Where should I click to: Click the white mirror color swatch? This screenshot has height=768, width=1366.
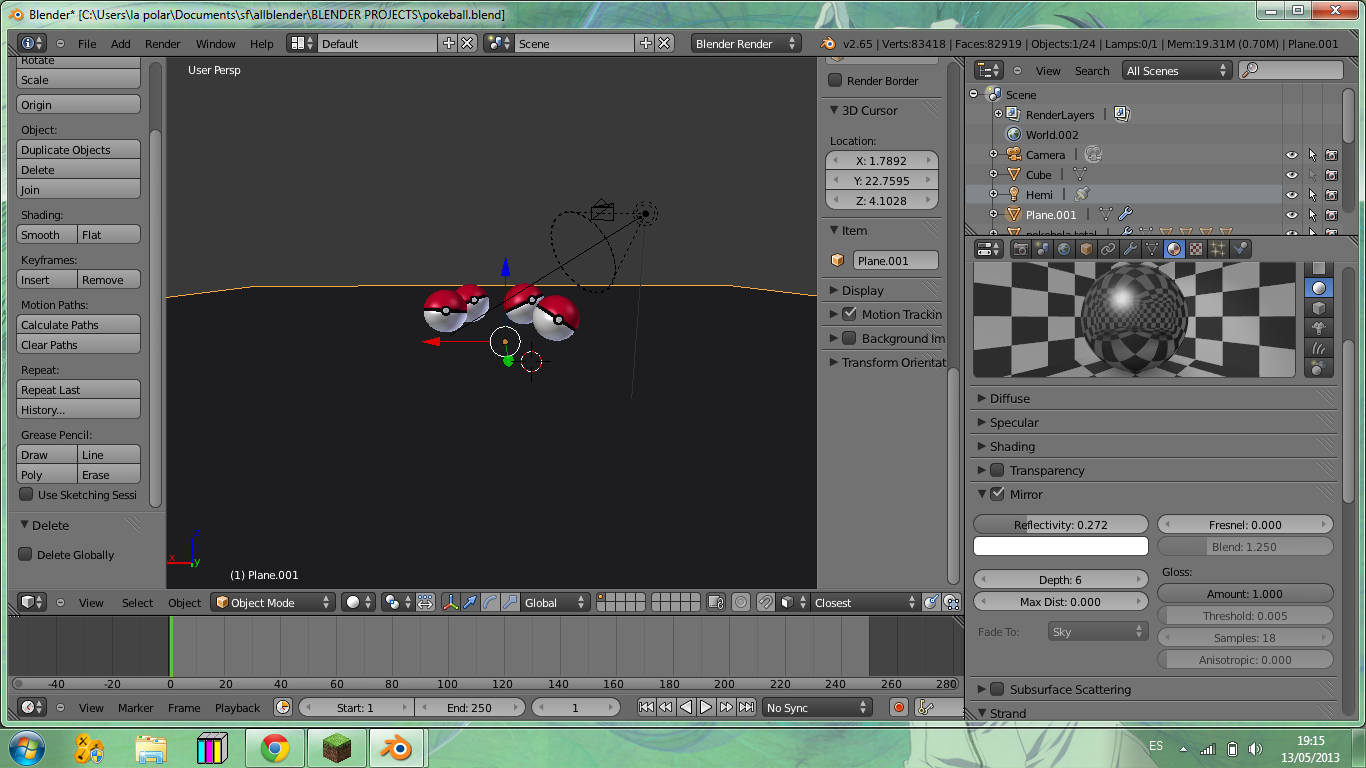click(x=1061, y=546)
